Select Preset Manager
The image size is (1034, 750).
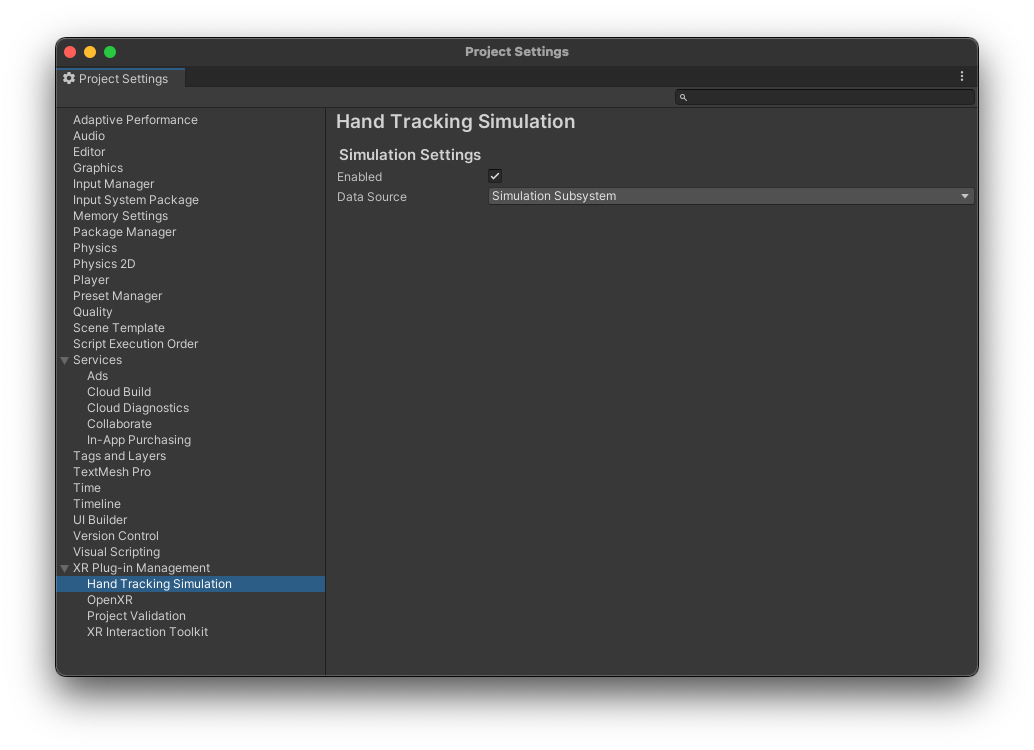coord(117,296)
